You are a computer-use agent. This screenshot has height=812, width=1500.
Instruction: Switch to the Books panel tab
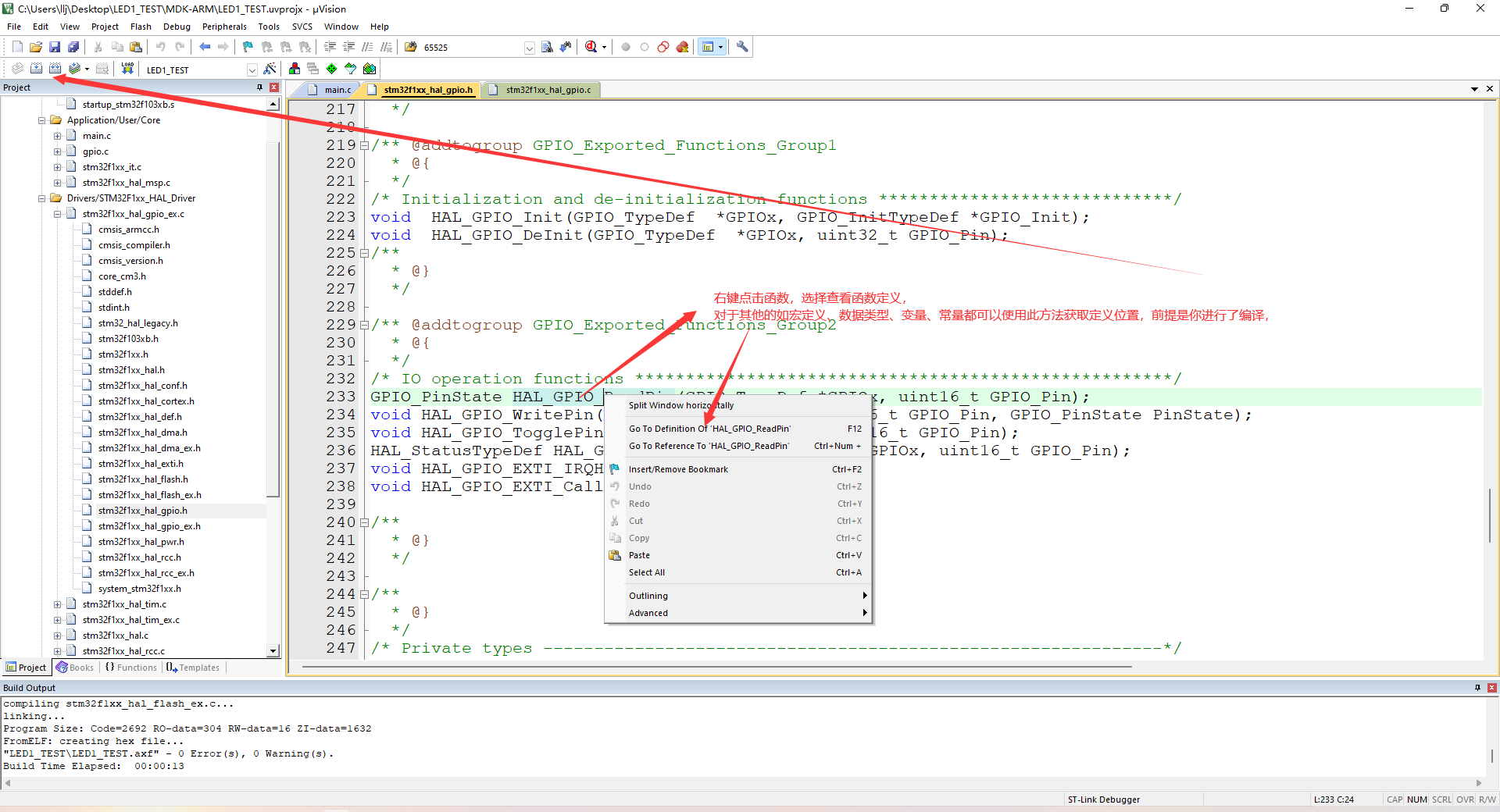click(75, 668)
